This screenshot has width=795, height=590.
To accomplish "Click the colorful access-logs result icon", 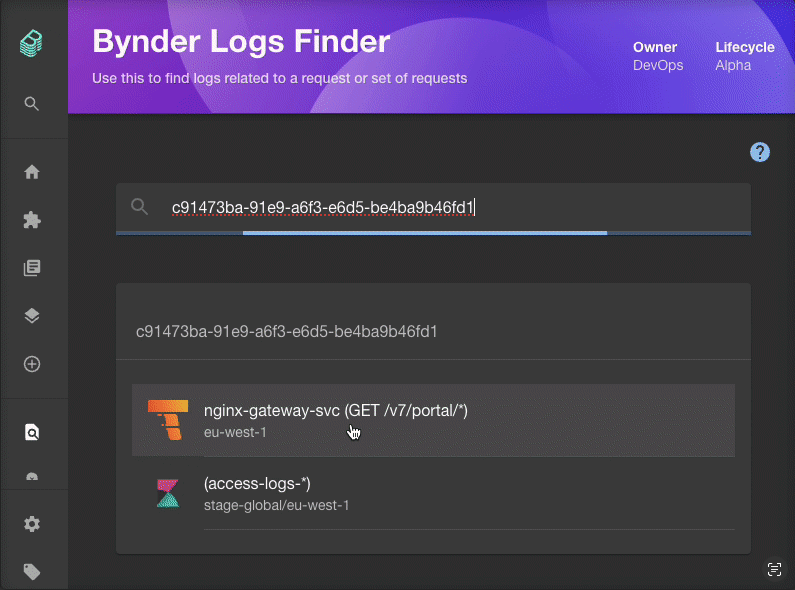I will (x=167, y=493).
